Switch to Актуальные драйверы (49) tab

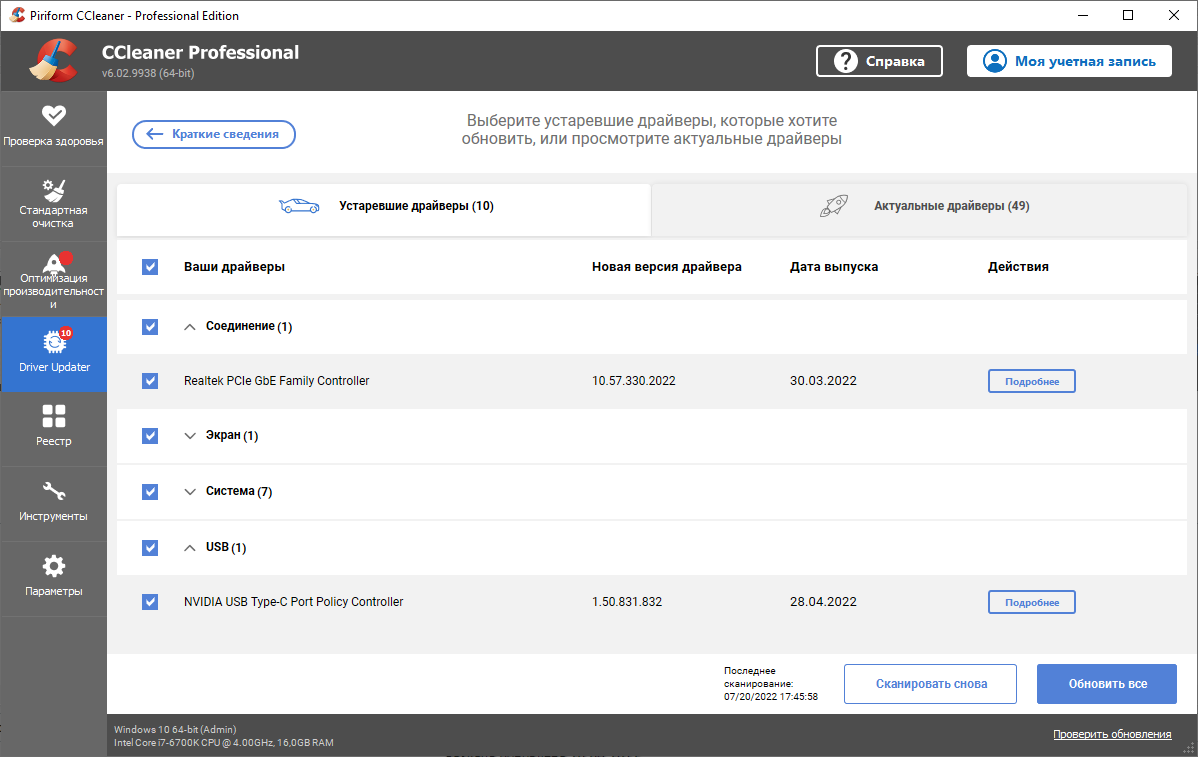tap(923, 207)
